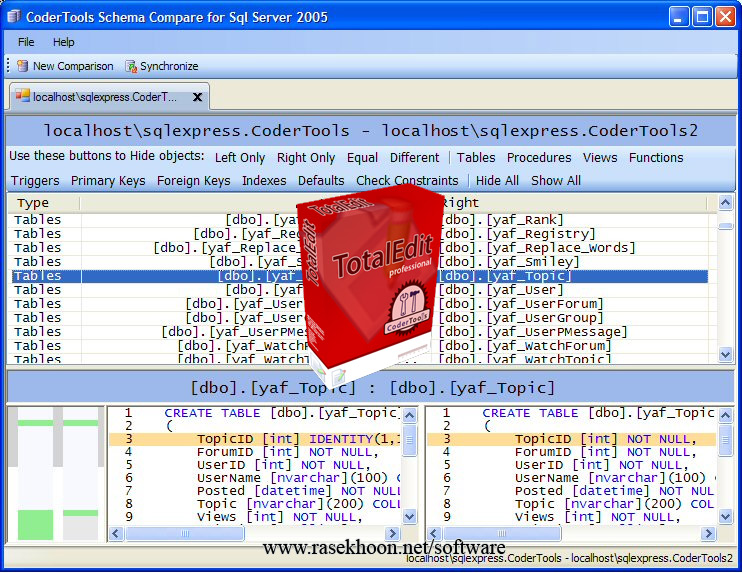Select the [dbo].[yaf_Replace_Words] row
The width and height of the screenshot is (742, 573).
[x=360, y=248]
